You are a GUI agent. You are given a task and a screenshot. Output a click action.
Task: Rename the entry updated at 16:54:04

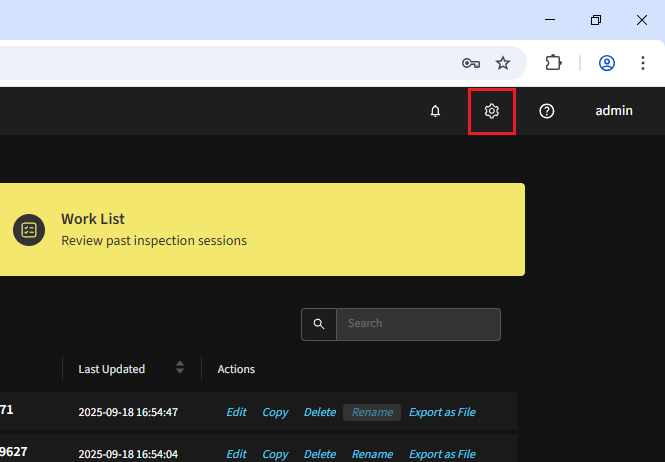(x=372, y=454)
